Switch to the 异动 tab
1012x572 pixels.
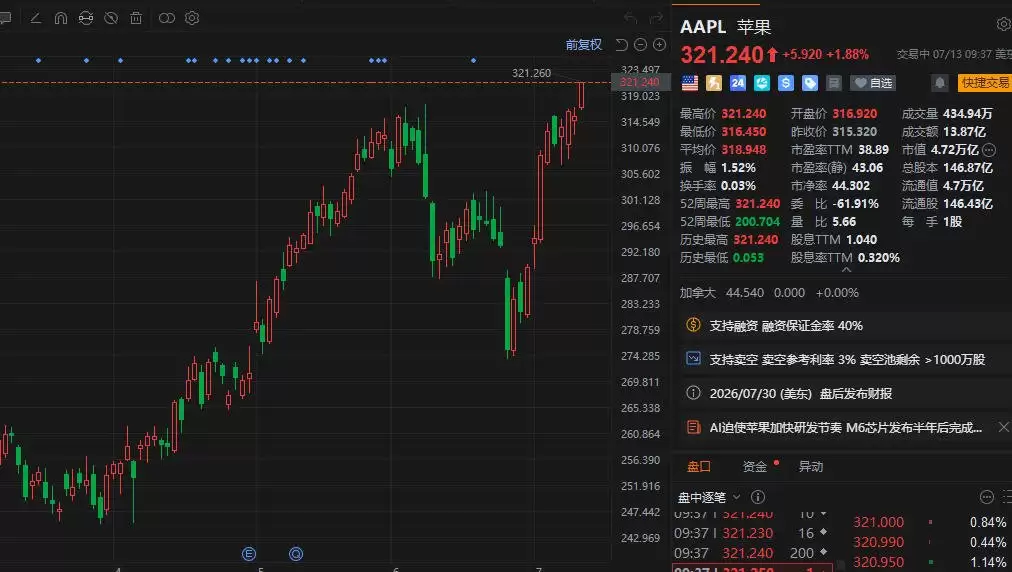click(x=811, y=466)
